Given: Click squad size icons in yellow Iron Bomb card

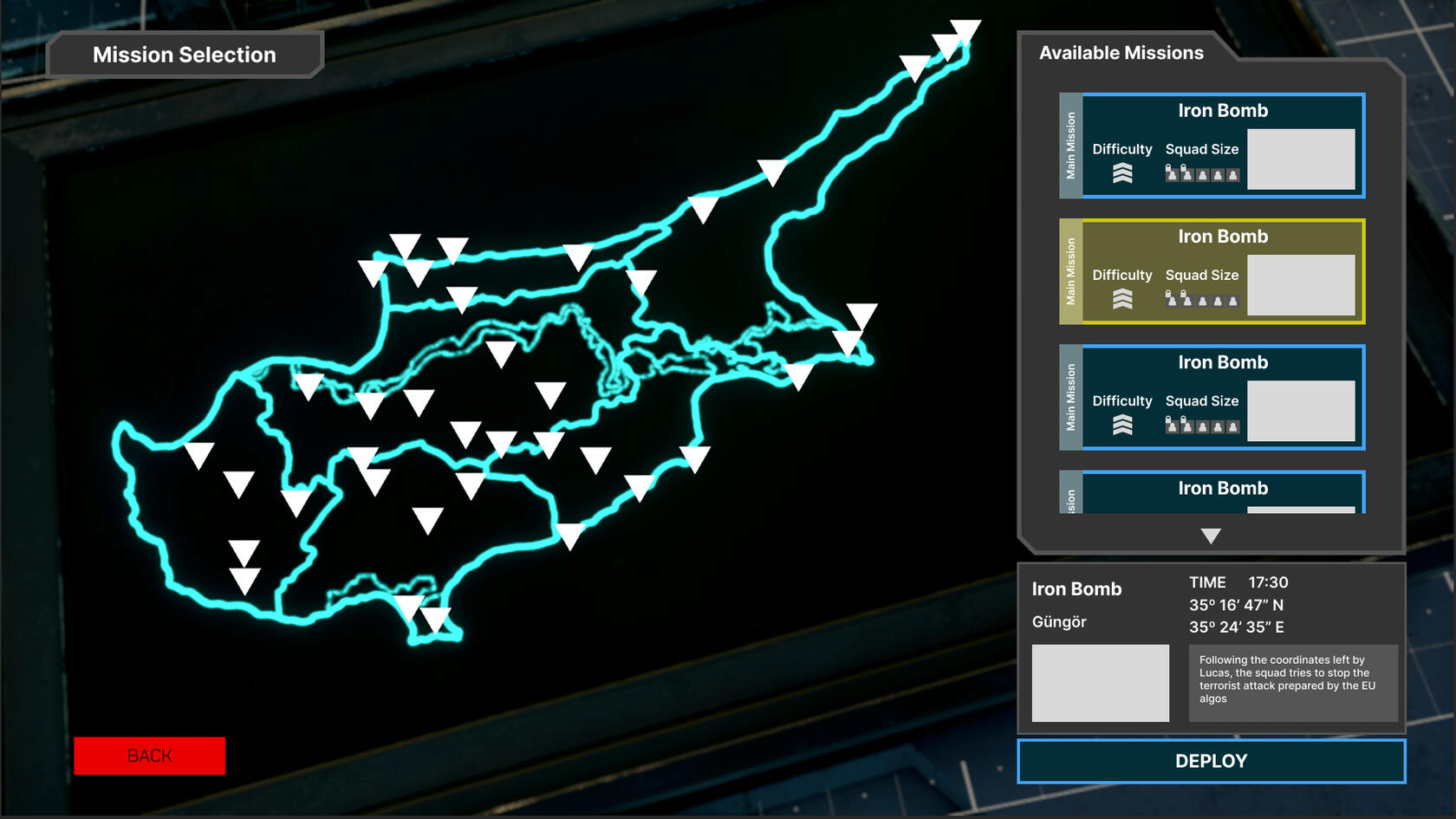Looking at the screenshot, I should [1202, 298].
